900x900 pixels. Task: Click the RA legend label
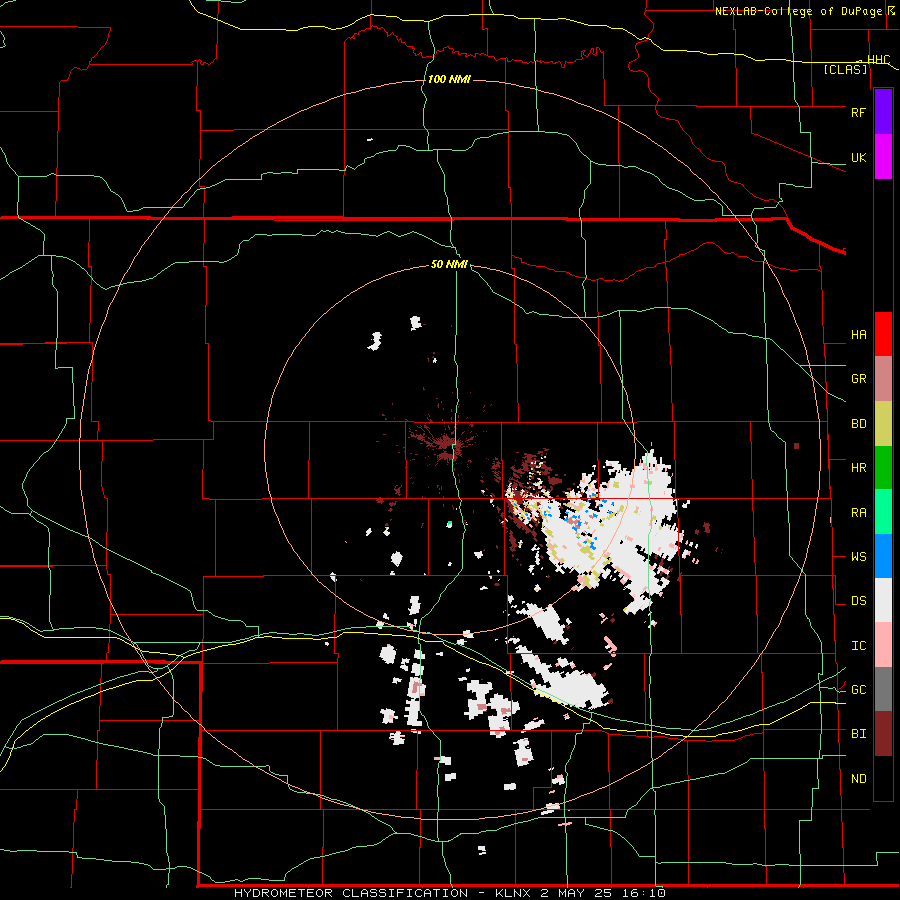(x=858, y=513)
